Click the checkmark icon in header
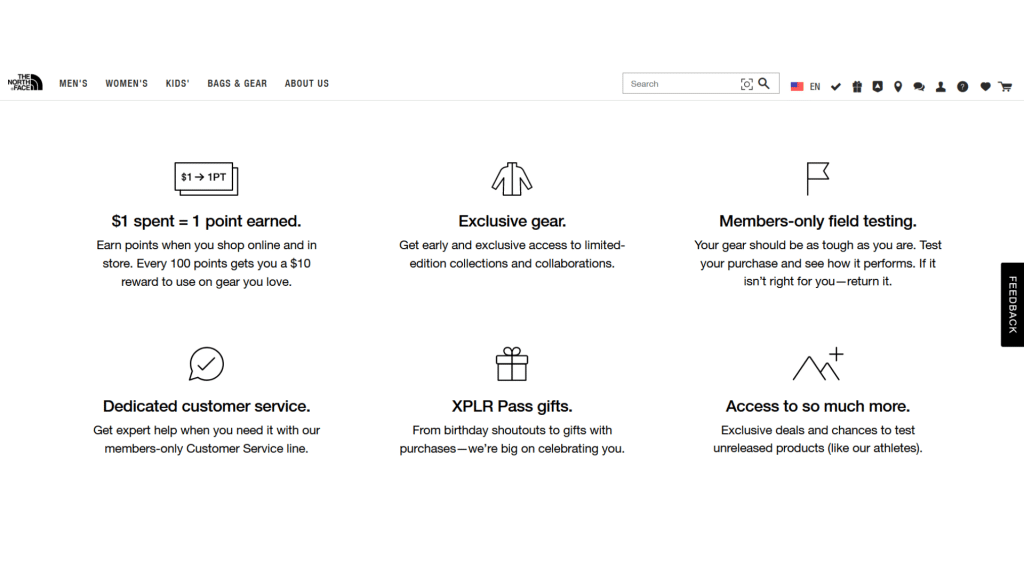 pyautogui.click(x=836, y=86)
